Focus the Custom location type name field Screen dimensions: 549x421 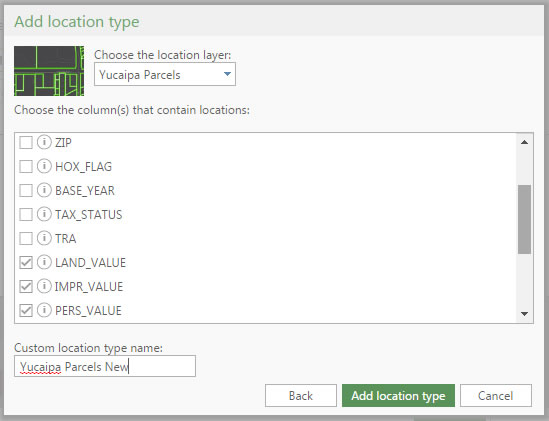105,366
